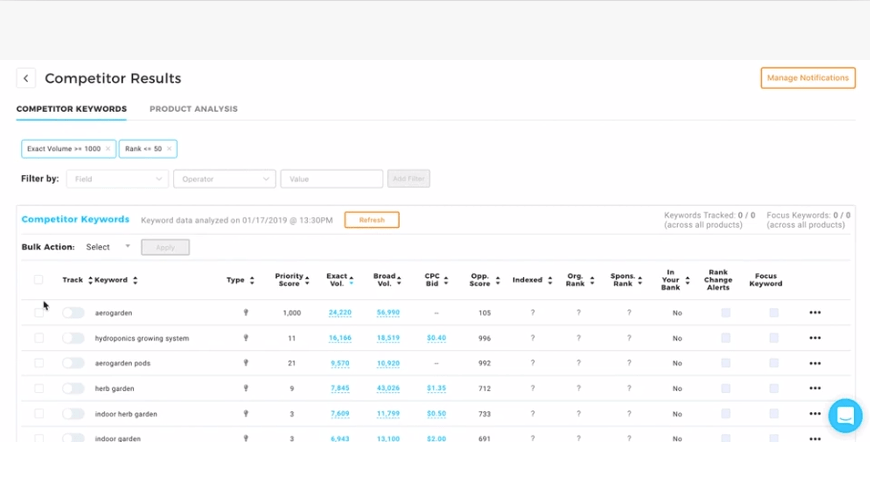Viewport: 870px width, 500px height.
Task: Switch to Competitor Keywords tab
Action: tap(72, 109)
